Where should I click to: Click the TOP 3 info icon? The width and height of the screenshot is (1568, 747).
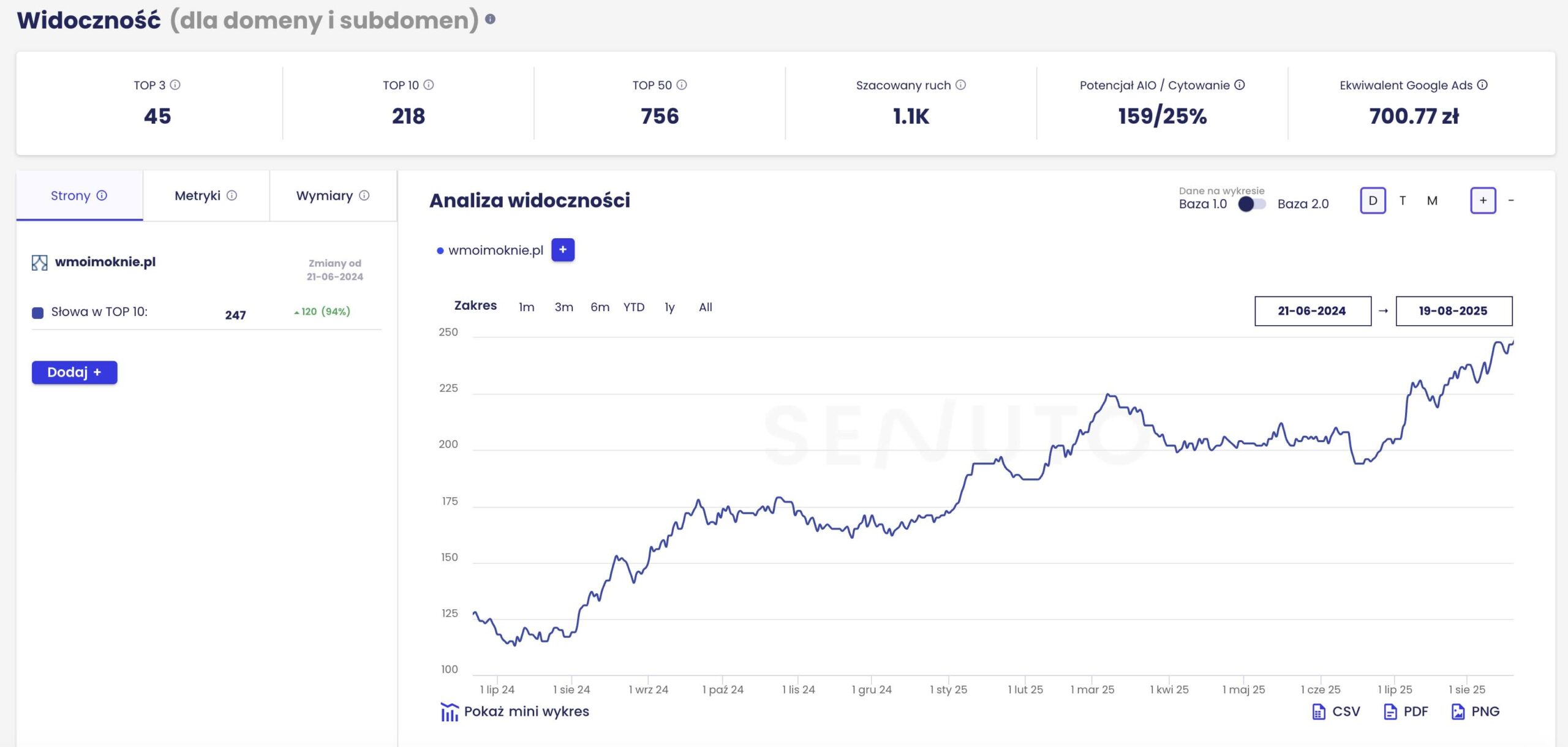click(x=175, y=85)
